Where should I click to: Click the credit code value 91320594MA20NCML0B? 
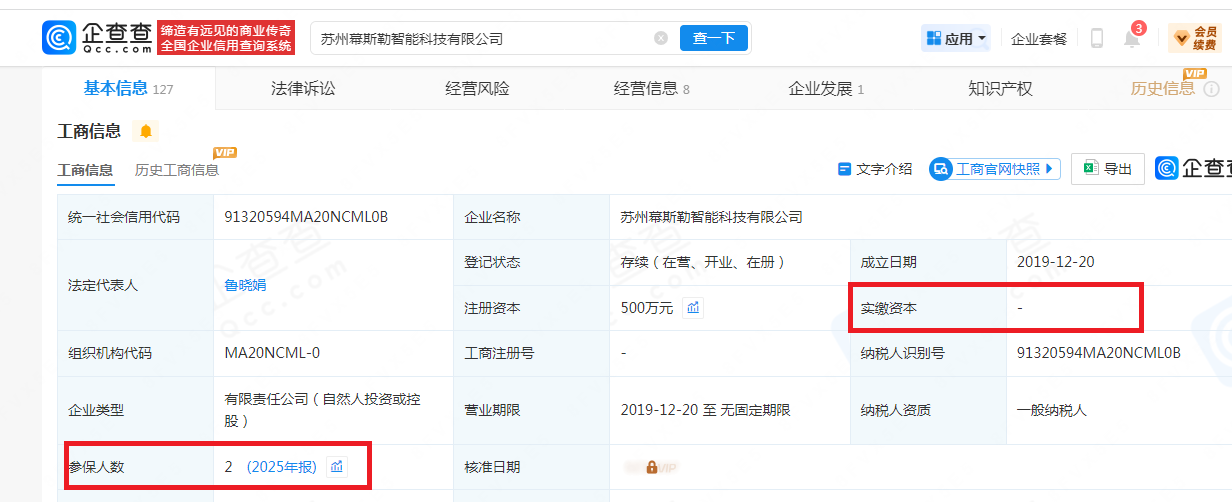(306, 217)
